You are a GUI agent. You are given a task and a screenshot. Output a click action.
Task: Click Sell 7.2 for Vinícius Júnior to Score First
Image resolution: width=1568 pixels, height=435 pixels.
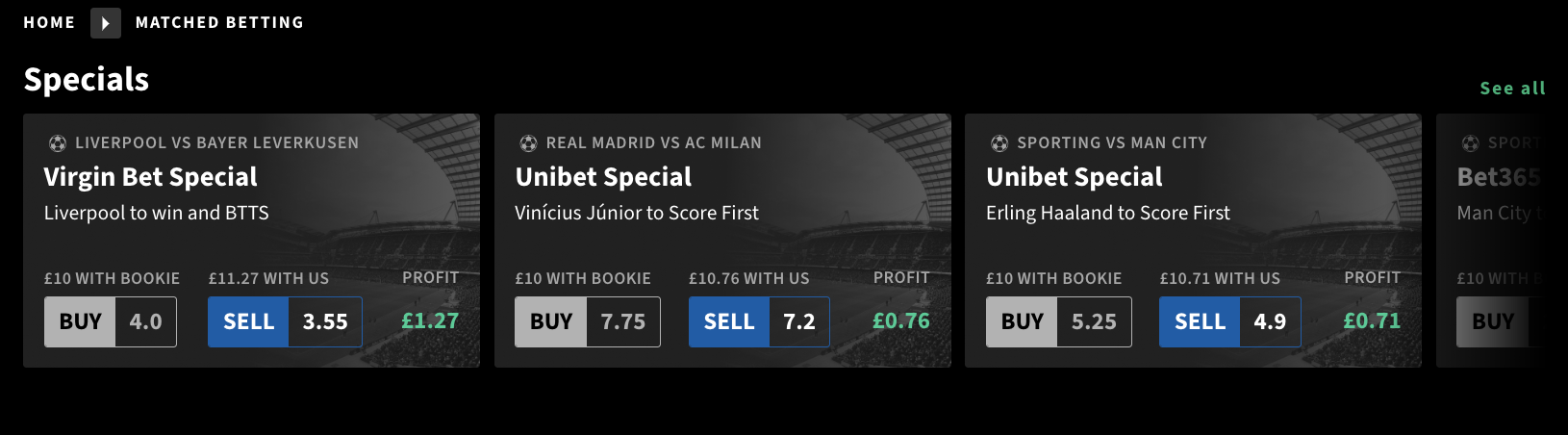759,321
